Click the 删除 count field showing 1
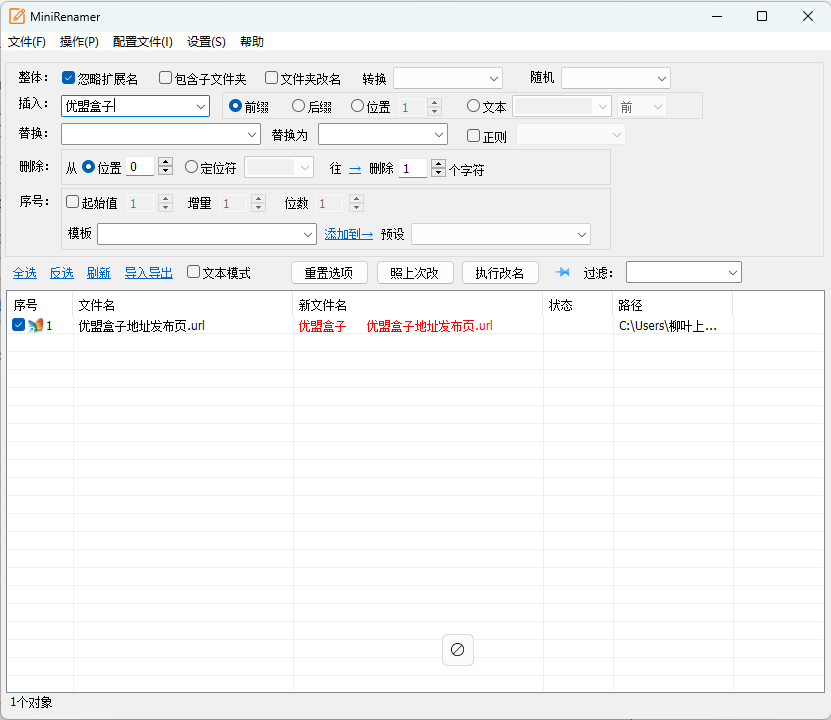The width and height of the screenshot is (831, 720). (x=413, y=168)
